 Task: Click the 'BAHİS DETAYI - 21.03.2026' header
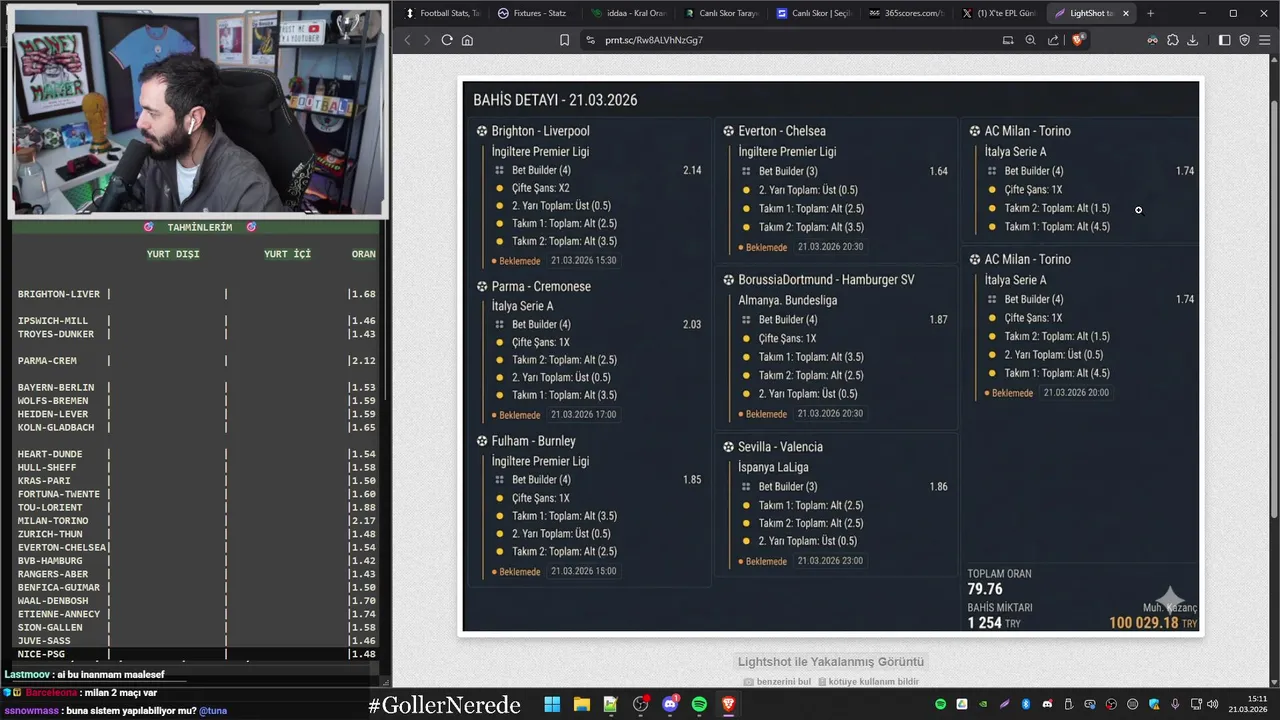(555, 100)
